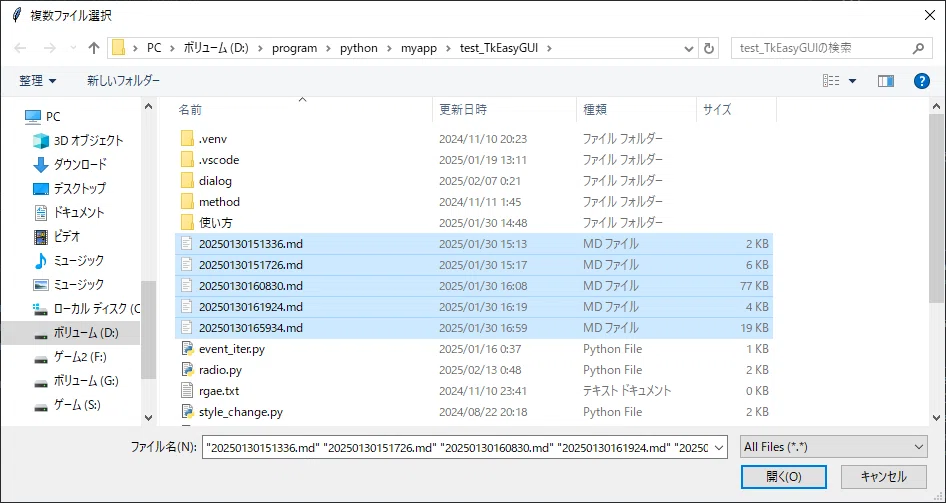Open the view options dropdown arrow
Image resolution: width=946 pixels, height=503 pixels.
tap(852, 81)
